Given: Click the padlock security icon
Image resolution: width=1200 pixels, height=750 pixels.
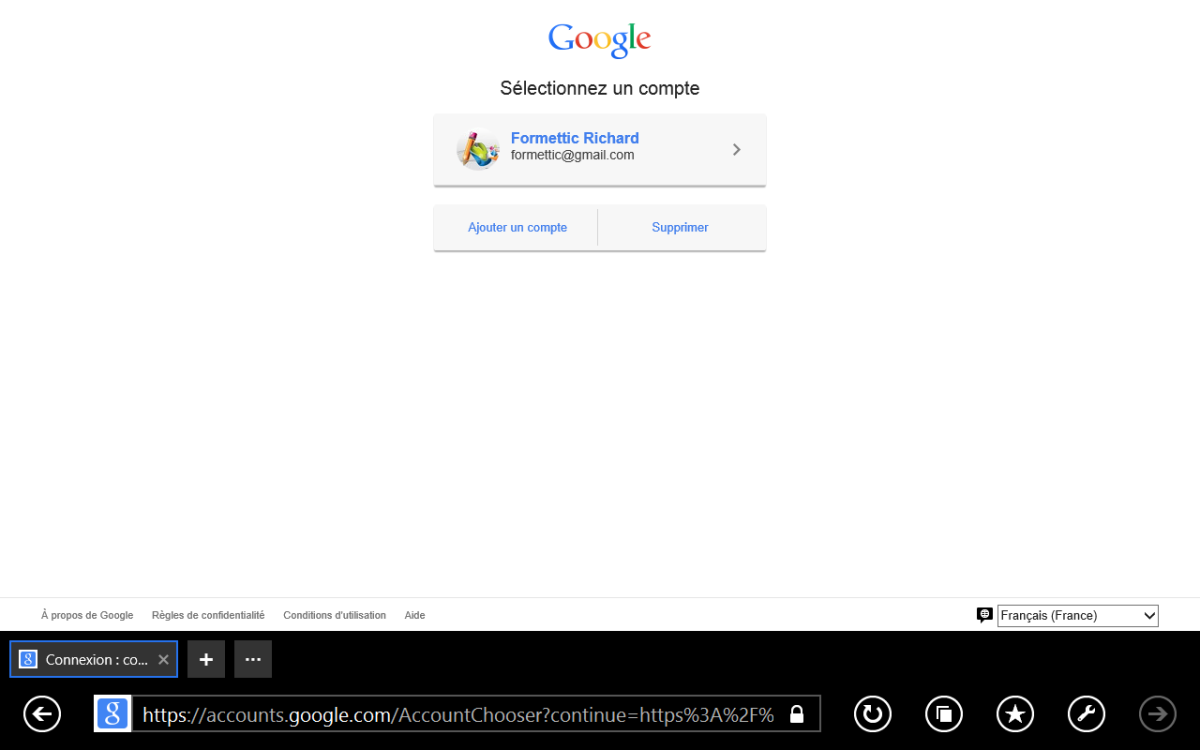Looking at the screenshot, I should click(797, 714).
